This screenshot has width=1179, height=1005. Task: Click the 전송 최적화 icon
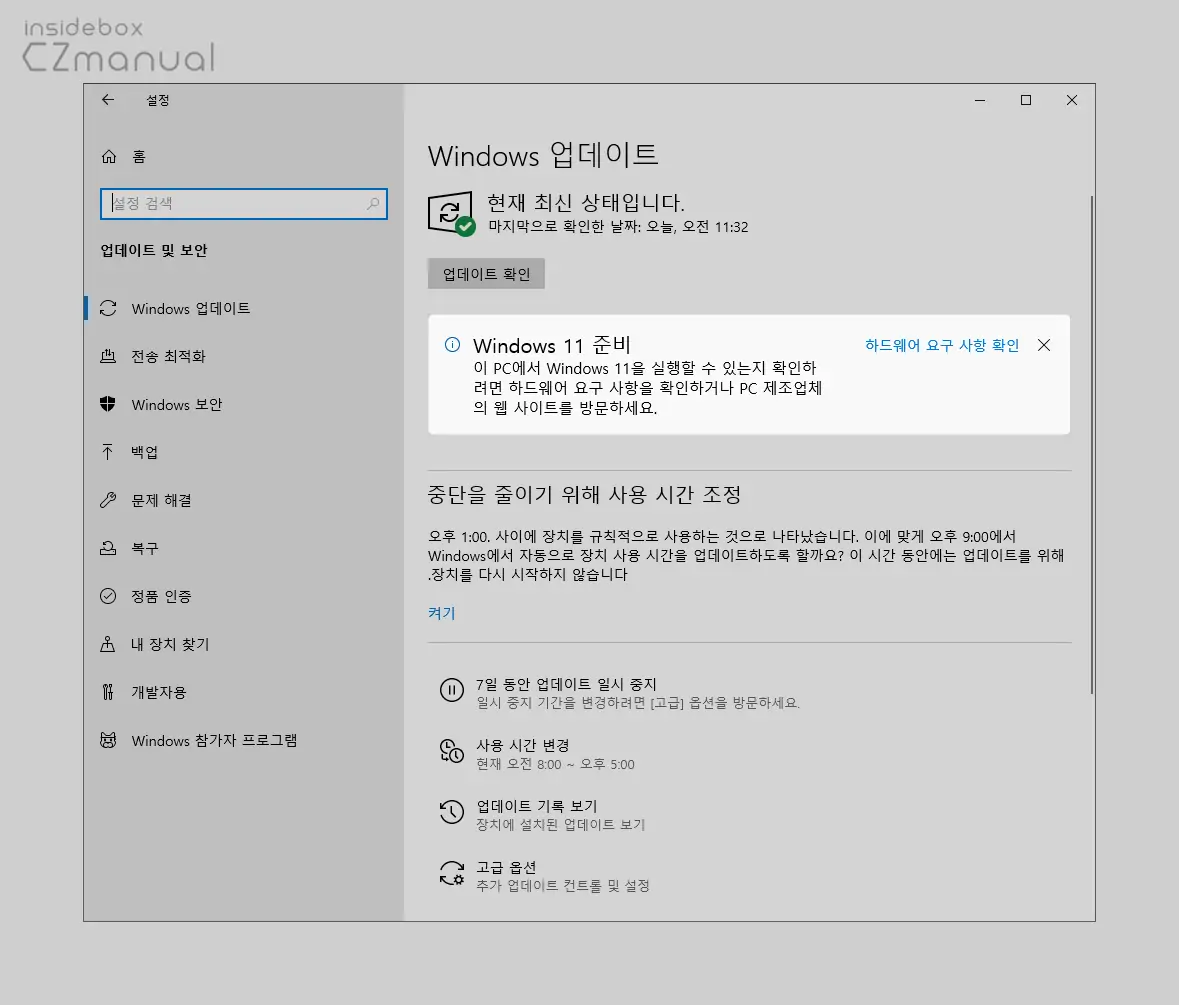click(x=108, y=356)
